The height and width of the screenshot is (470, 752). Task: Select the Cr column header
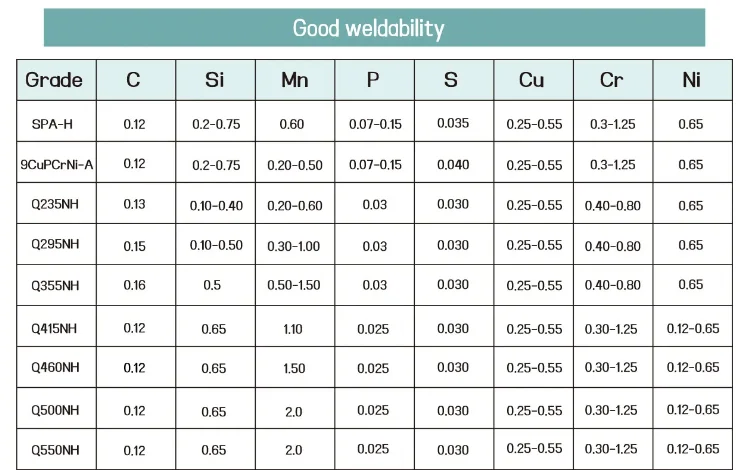tap(611, 80)
